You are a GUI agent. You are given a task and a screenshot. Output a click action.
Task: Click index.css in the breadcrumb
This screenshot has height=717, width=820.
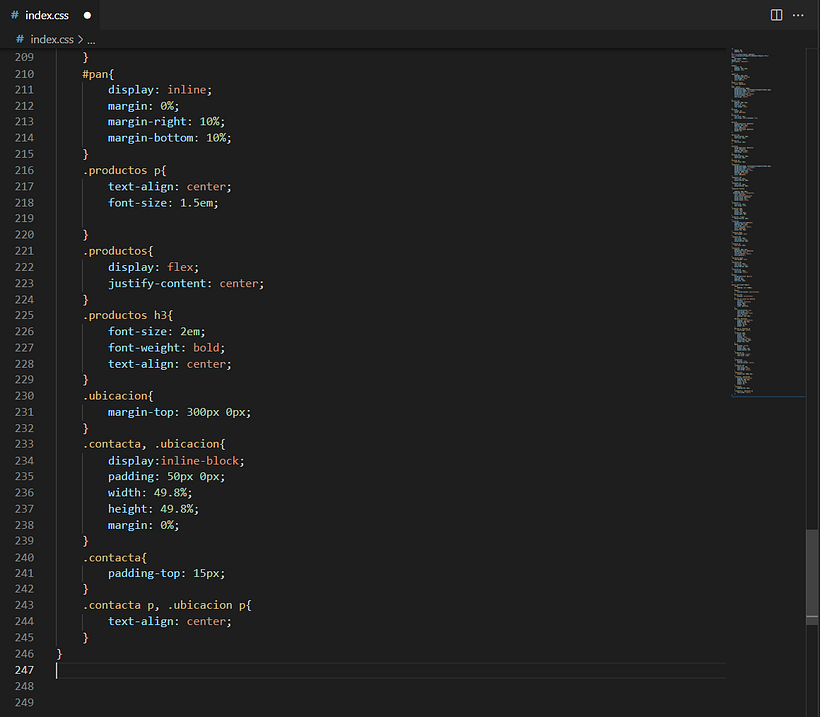(x=52, y=39)
